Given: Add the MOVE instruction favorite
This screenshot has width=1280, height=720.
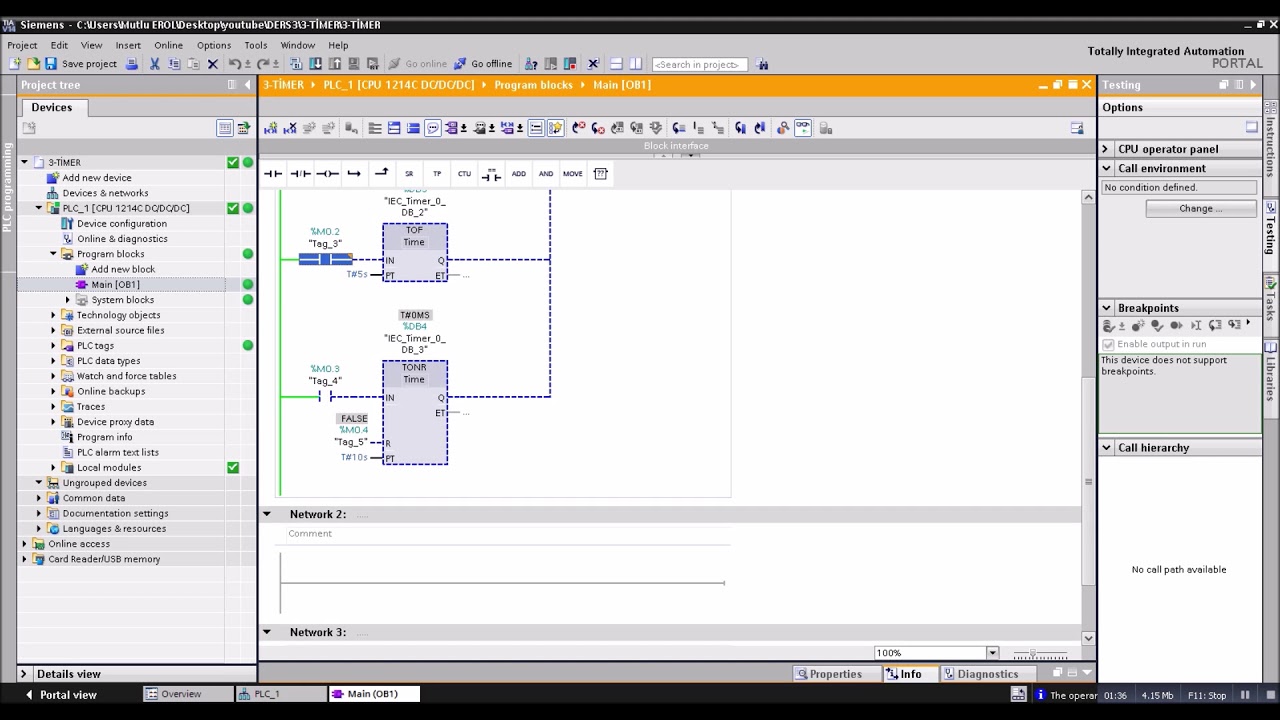Looking at the screenshot, I should coord(572,174).
